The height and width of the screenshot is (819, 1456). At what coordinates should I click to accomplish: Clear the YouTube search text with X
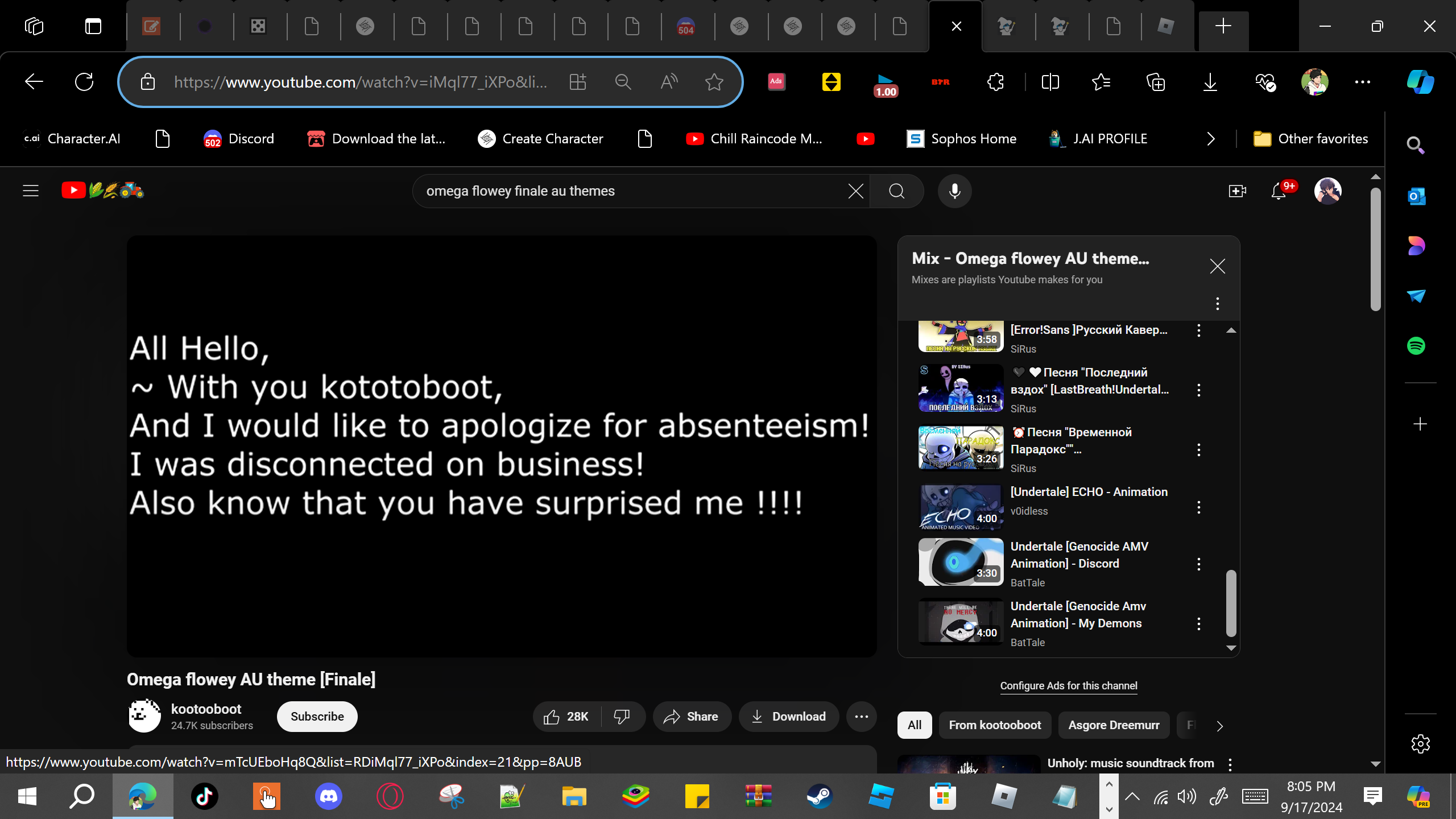point(855,191)
